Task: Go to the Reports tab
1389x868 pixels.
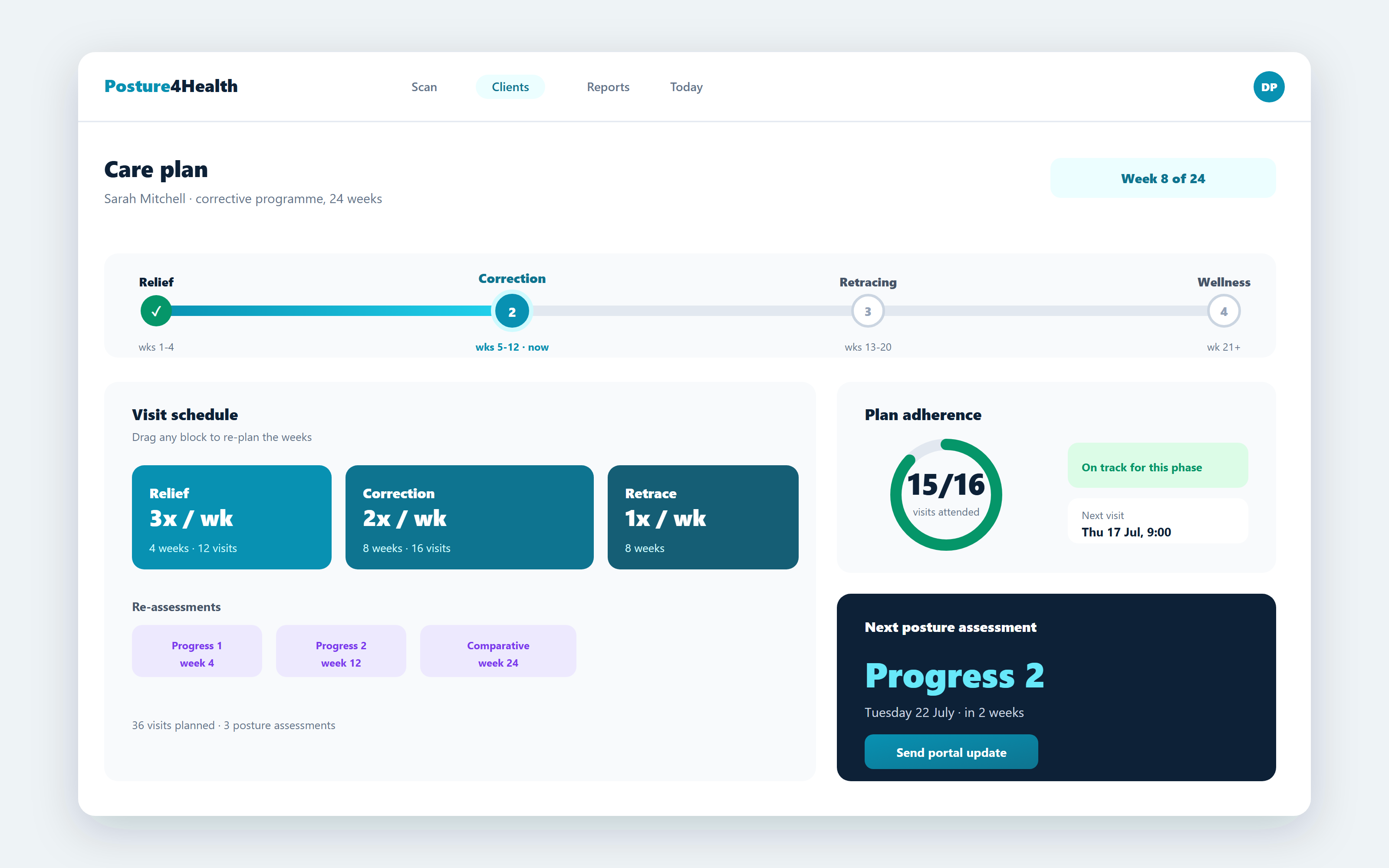Action: pyautogui.click(x=608, y=87)
